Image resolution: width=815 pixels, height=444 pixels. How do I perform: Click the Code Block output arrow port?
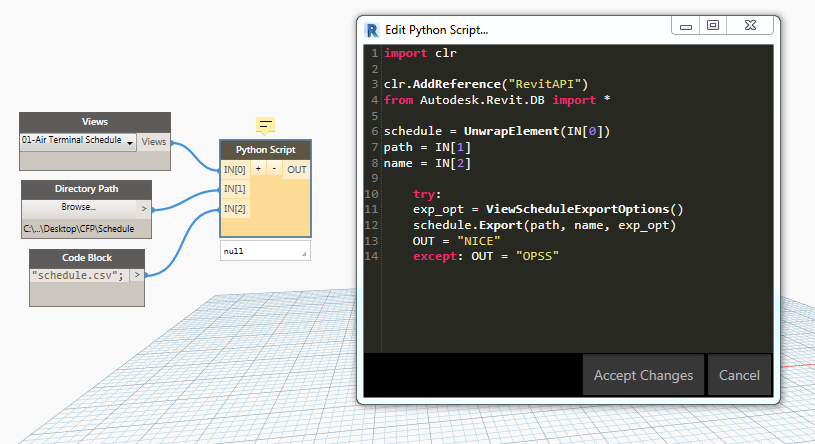coord(137,275)
